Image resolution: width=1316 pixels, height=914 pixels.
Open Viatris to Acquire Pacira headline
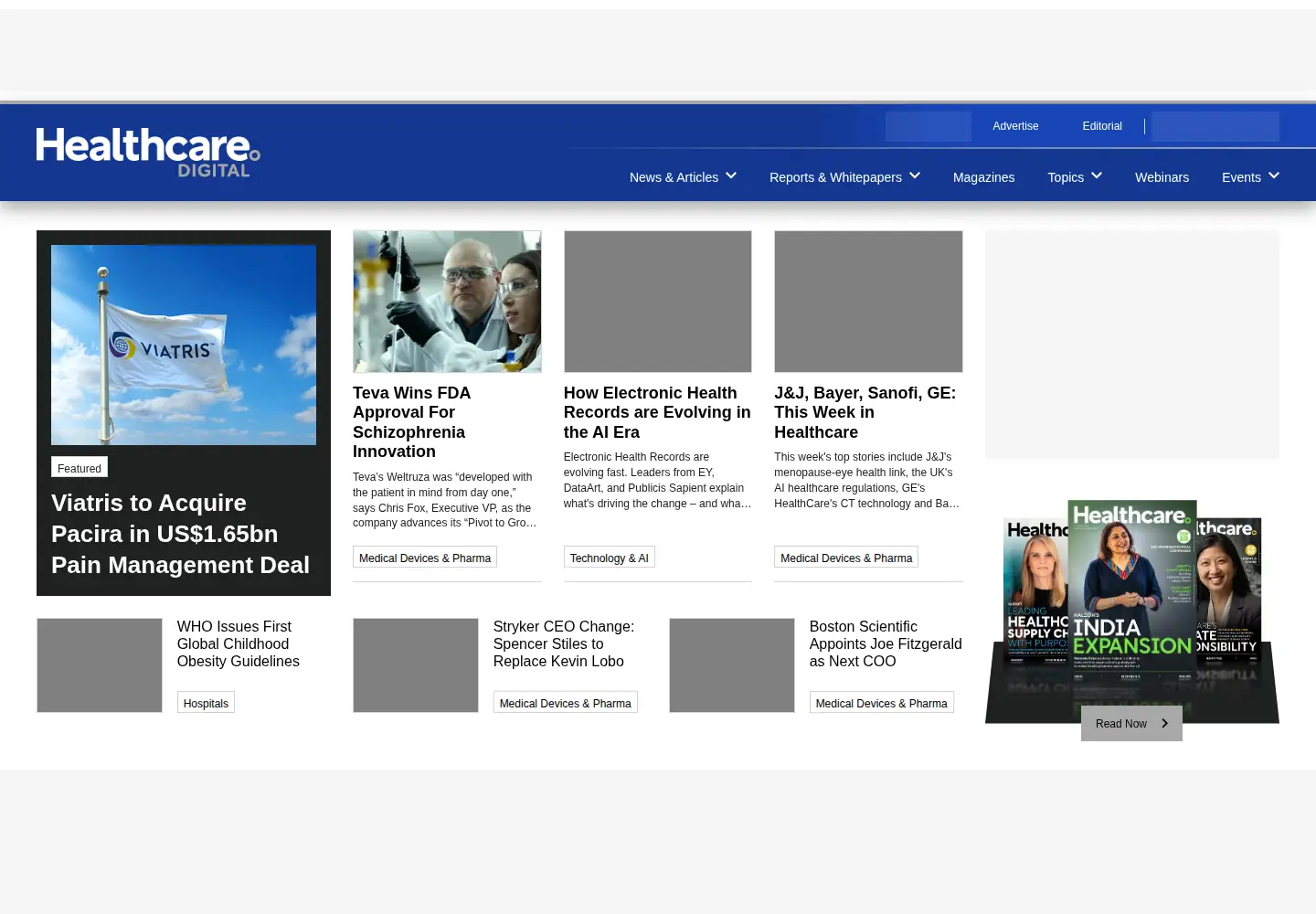(x=181, y=534)
